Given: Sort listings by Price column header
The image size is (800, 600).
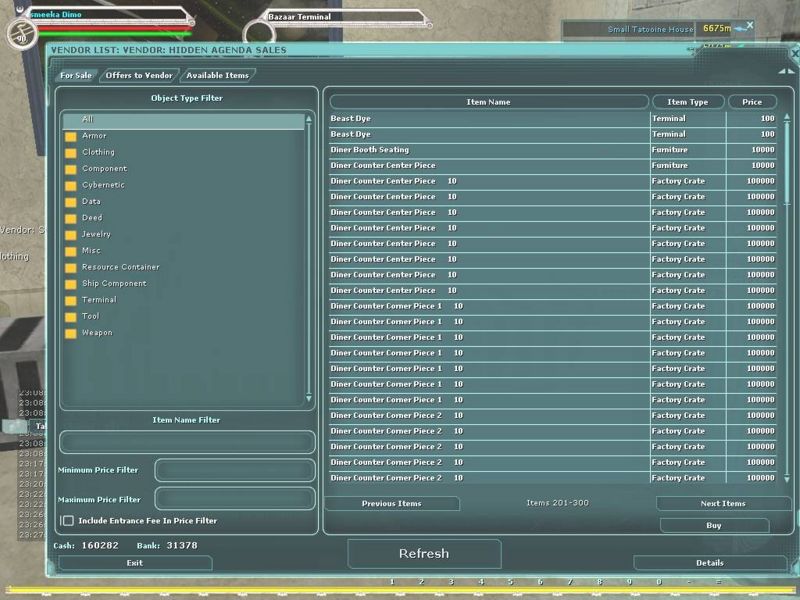Looking at the screenshot, I should click(x=752, y=102).
